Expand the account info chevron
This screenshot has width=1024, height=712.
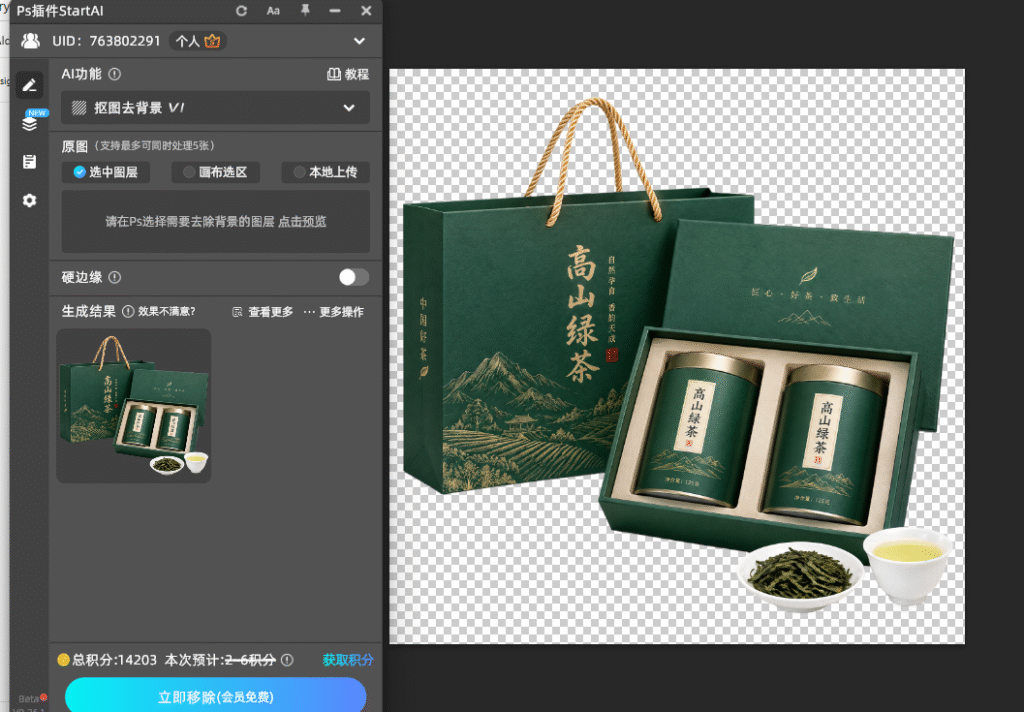pyautogui.click(x=359, y=41)
